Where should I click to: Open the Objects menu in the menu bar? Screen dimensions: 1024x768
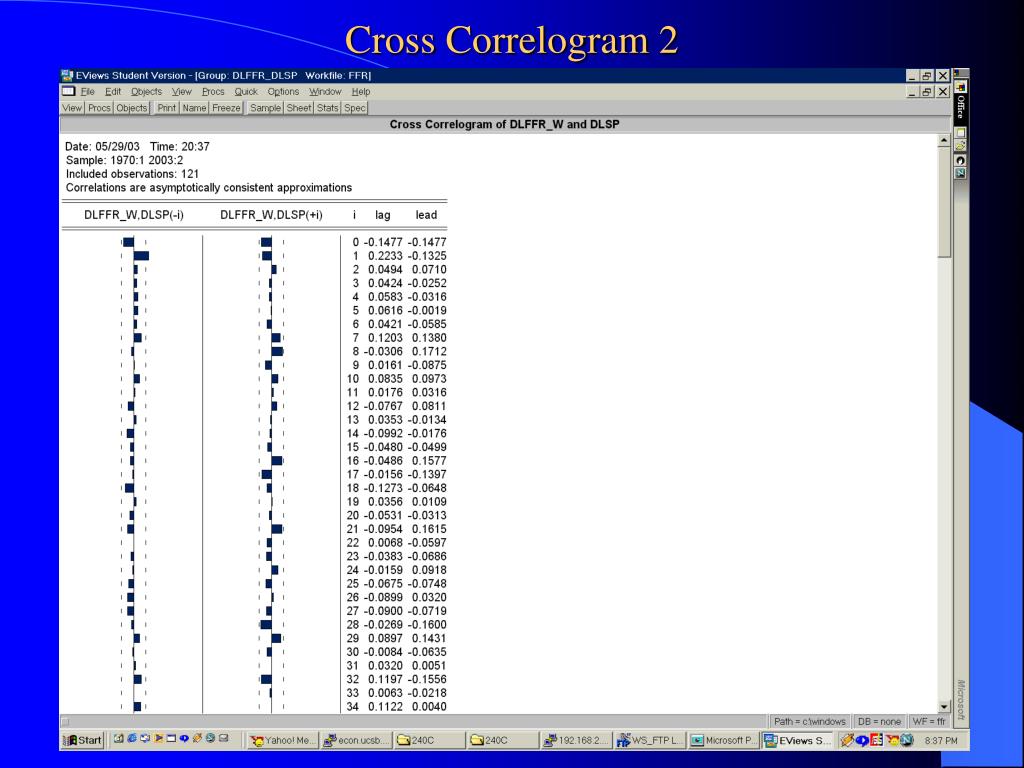tap(146, 92)
